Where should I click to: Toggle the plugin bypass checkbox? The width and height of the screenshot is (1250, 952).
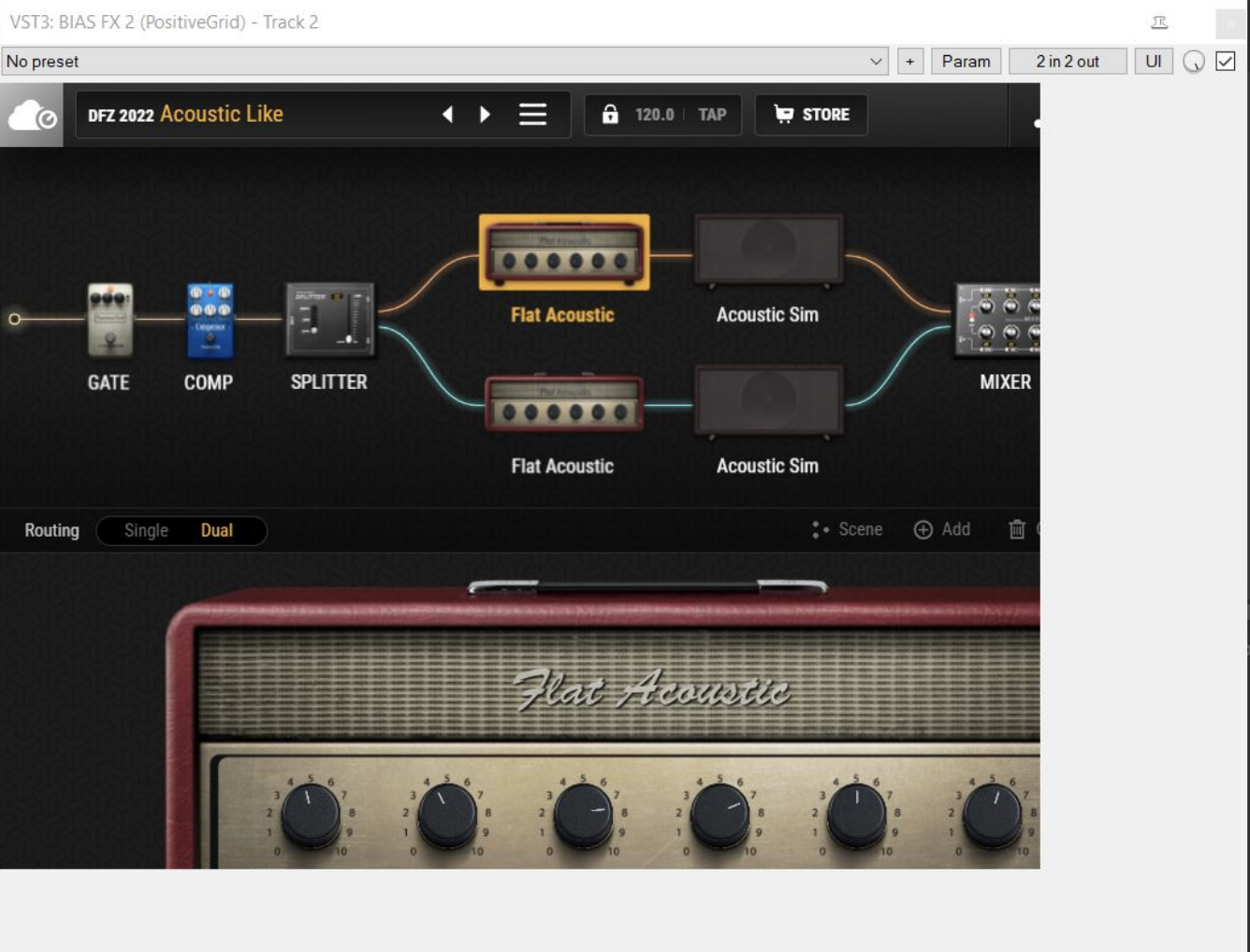coord(1224,61)
